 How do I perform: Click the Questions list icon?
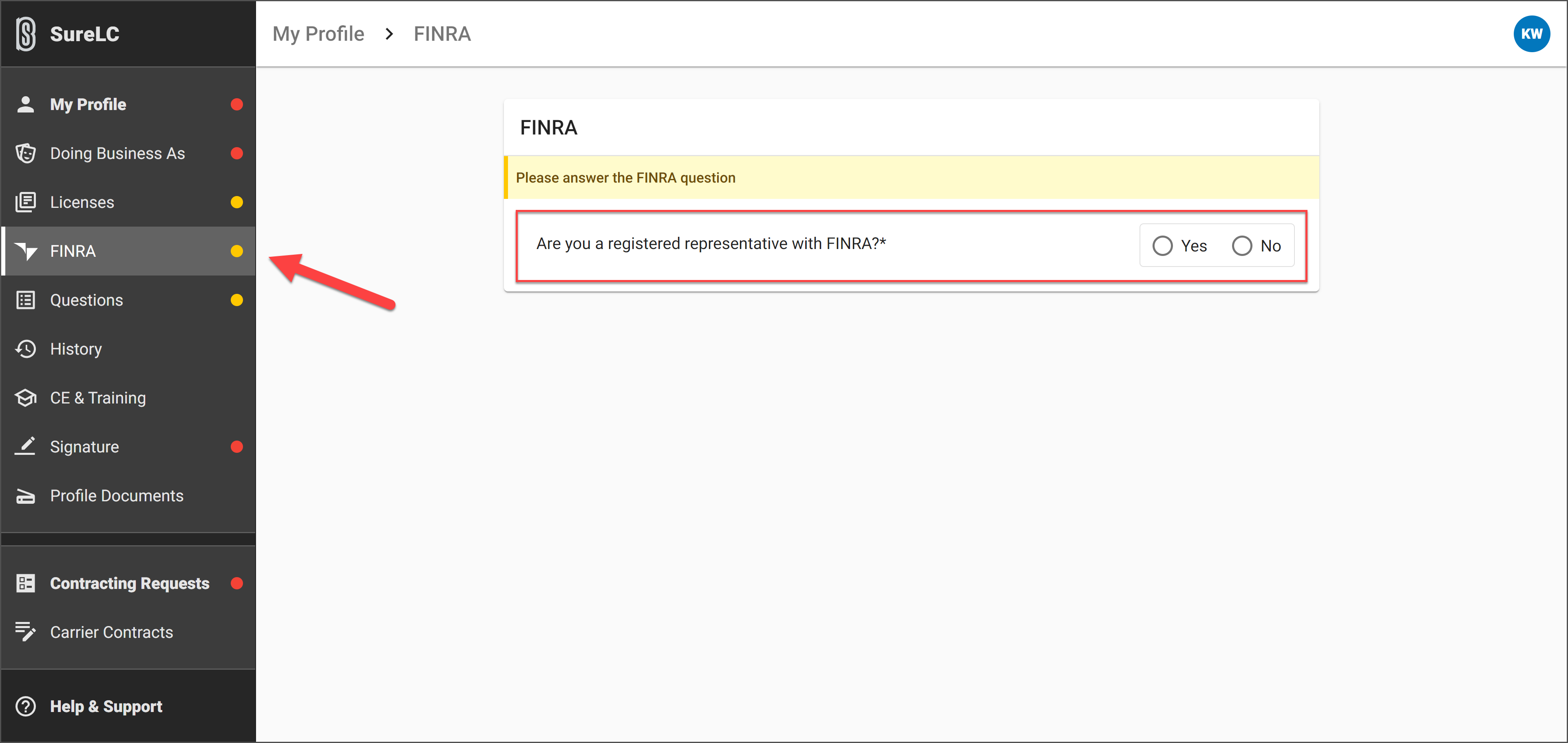(x=26, y=300)
